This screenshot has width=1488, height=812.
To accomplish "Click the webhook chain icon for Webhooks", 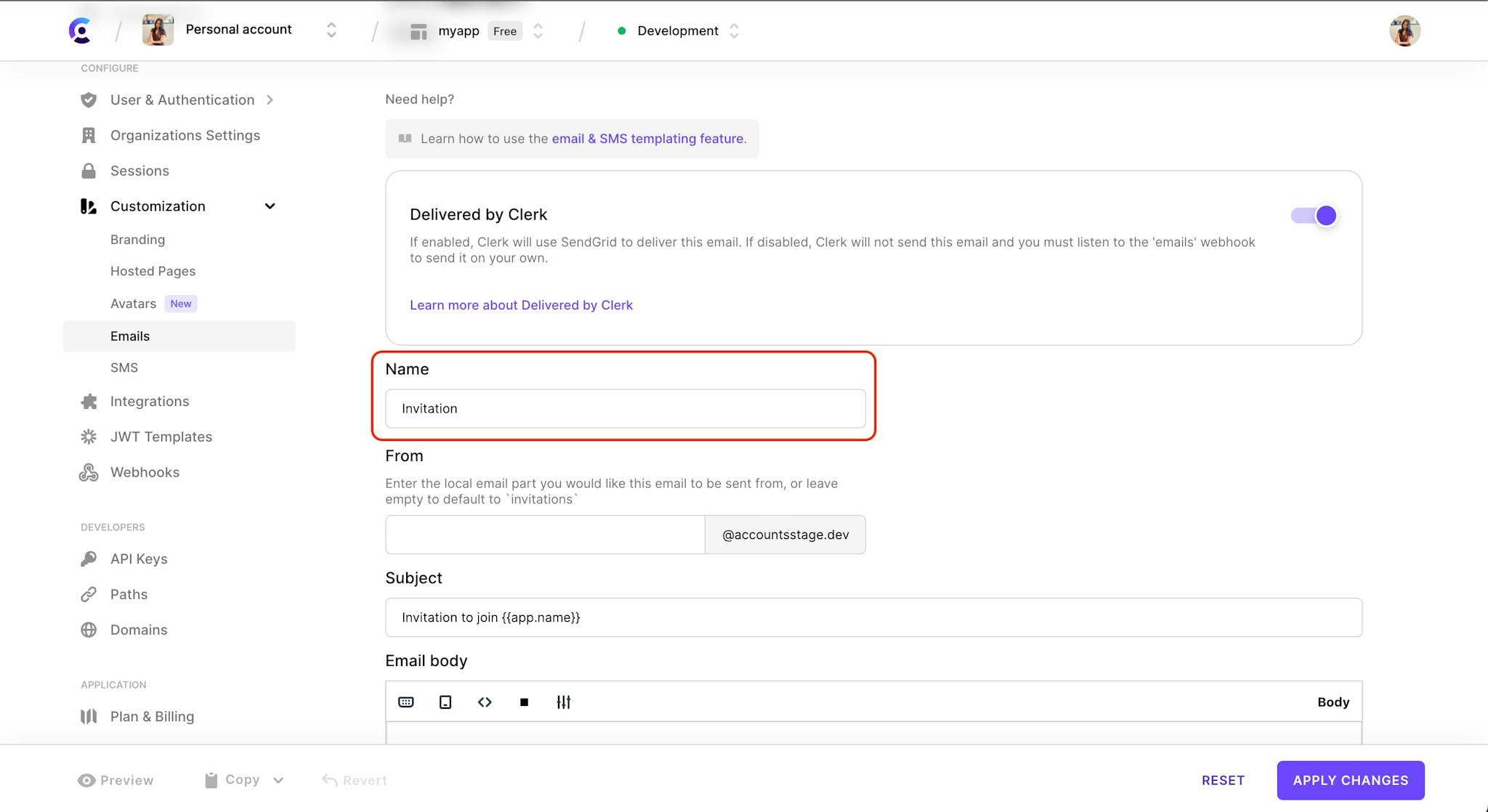I will (x=89, y=471).
